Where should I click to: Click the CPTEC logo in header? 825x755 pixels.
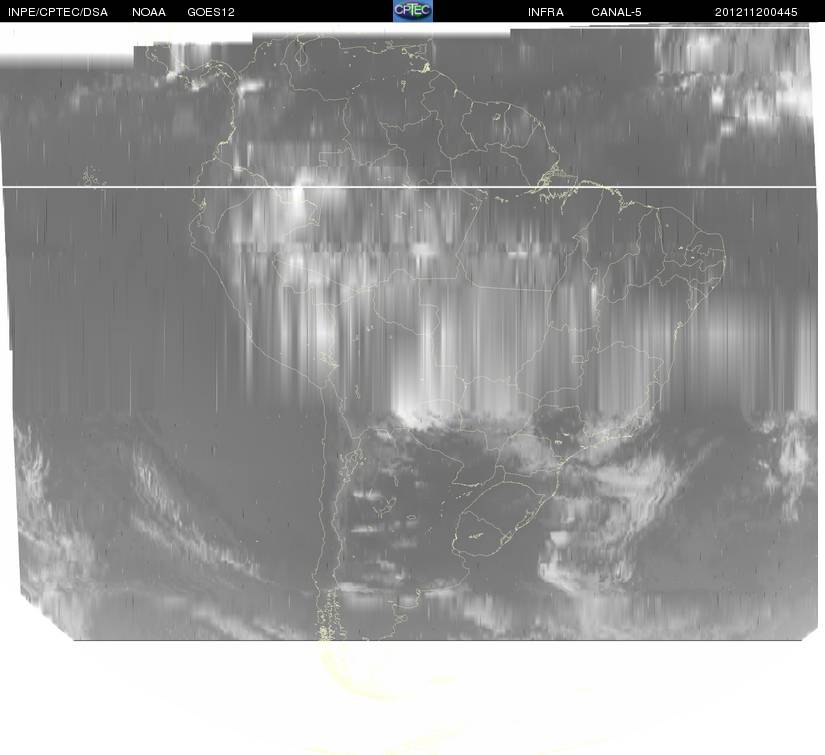(413, 11)
